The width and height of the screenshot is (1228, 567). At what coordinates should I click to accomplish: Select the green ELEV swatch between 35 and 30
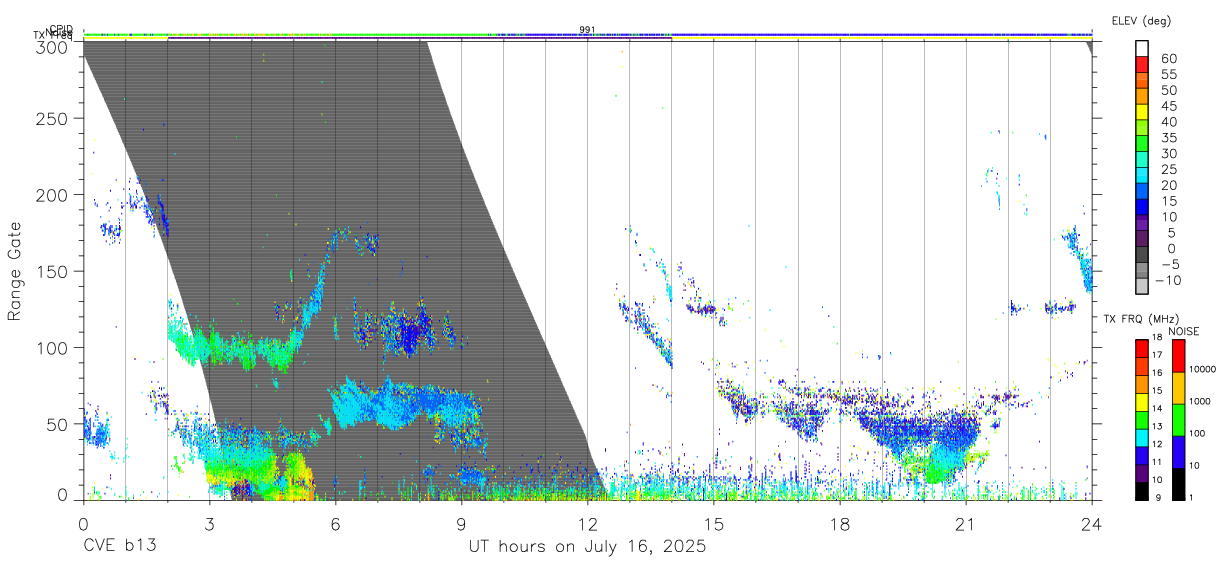click(1142, 145)
